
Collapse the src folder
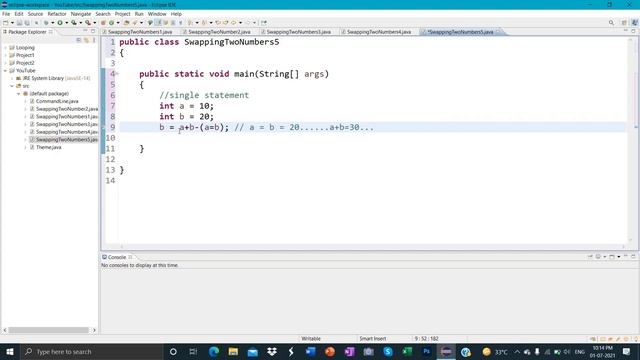tap(12, 86)
